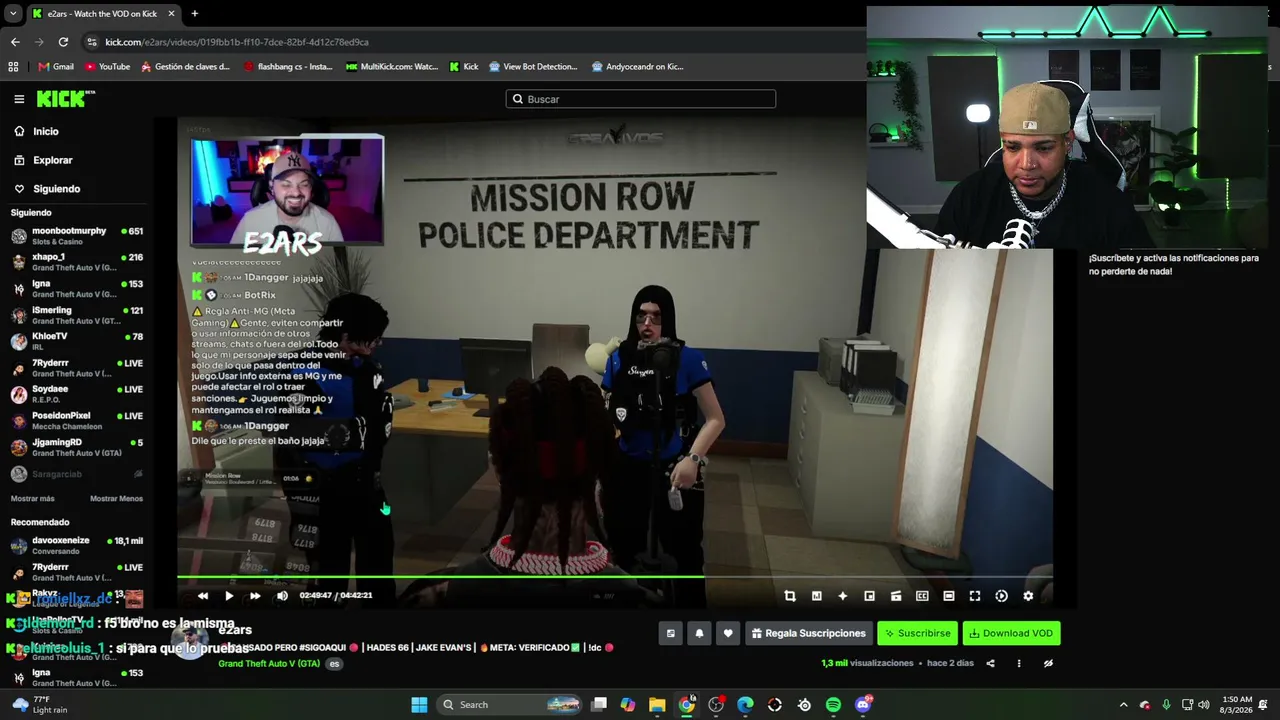Focus the Buscar search field
The height and width of the screenshot is (720, 1280).
tap(641, 99)
